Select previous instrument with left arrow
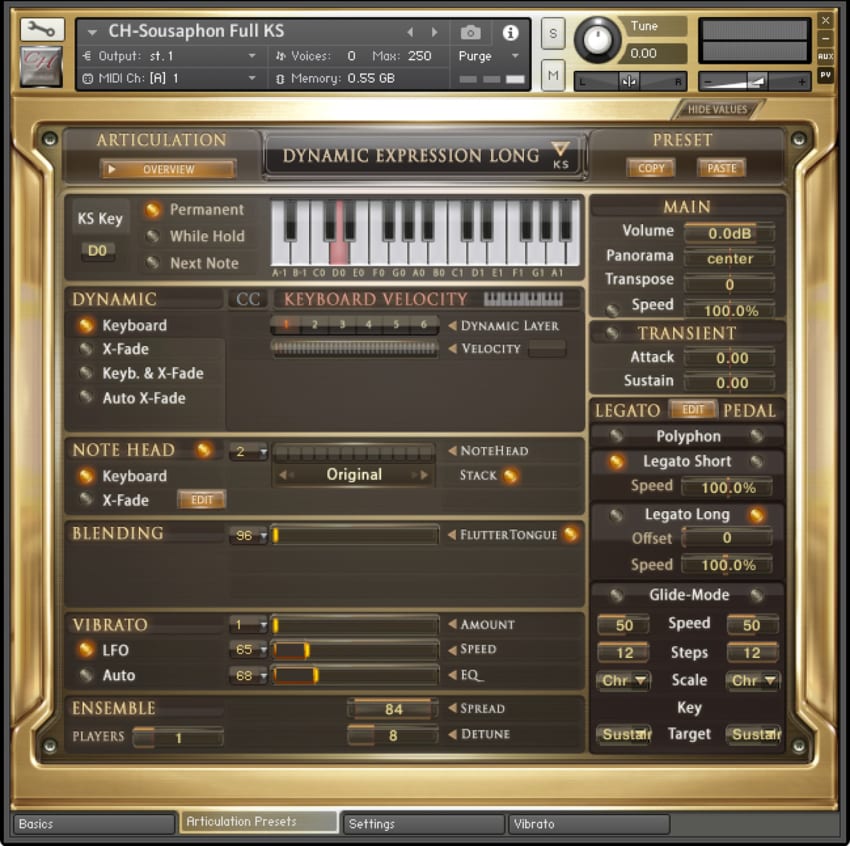850x846 pixels. (x=409, y=32)
